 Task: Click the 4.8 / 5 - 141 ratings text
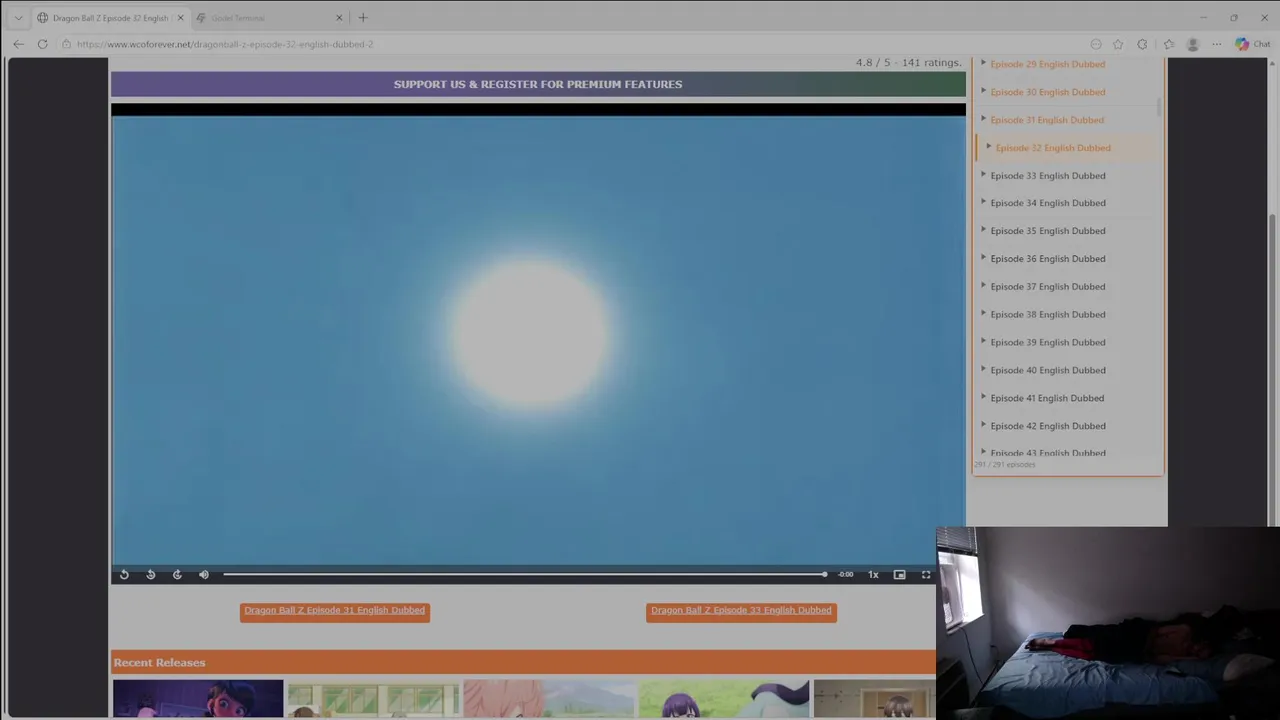point(908,63)
